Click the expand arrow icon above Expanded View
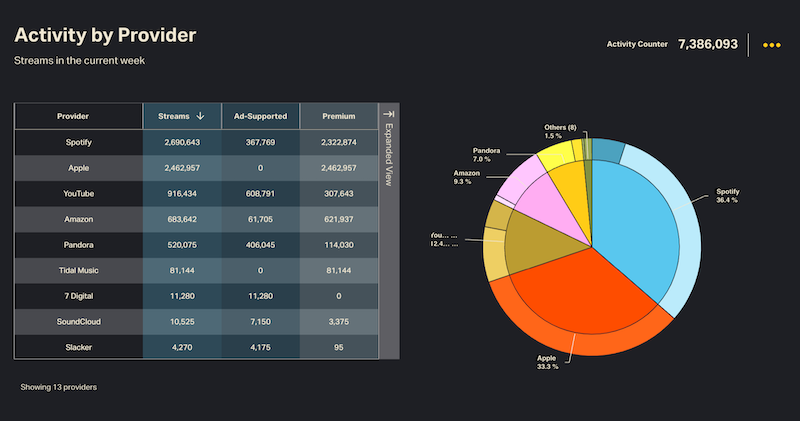Screen dimensions: 800x421 [389, 115]
